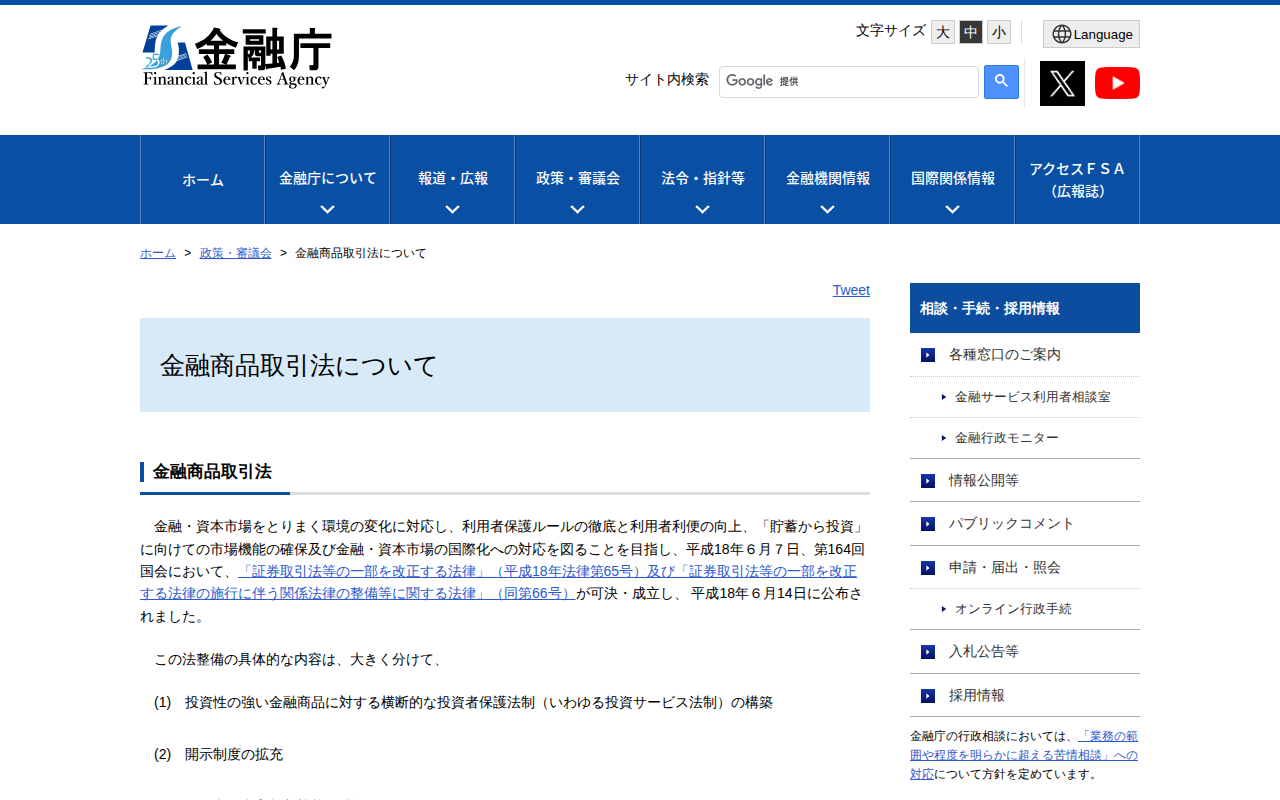
Task: Open the アクセスＦＳＡ（広報誌） menu item
Action: tap(1077, 180)
